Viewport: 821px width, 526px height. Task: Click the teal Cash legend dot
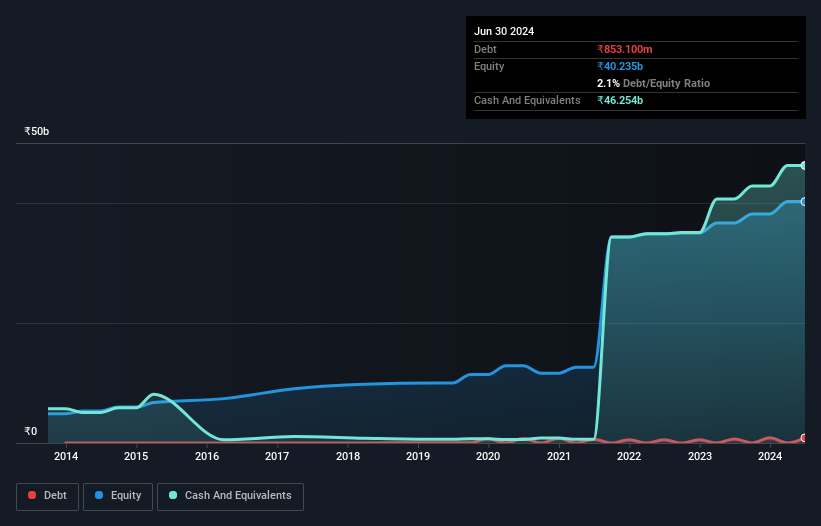[173, 495]
